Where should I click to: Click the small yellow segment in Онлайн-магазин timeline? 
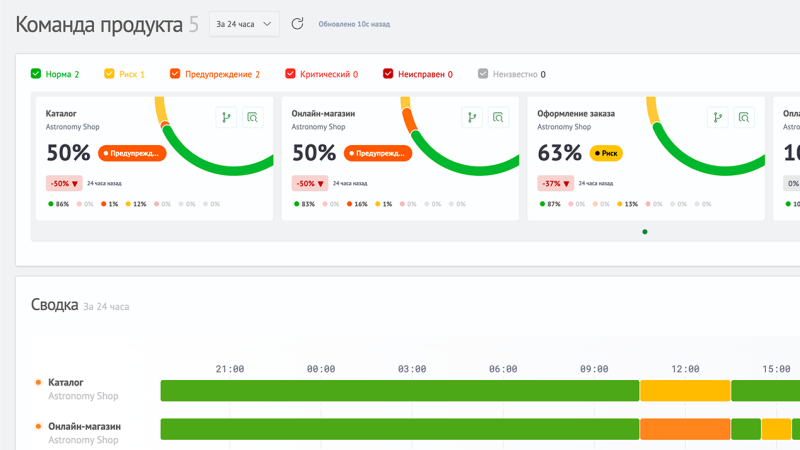point(776,429)
